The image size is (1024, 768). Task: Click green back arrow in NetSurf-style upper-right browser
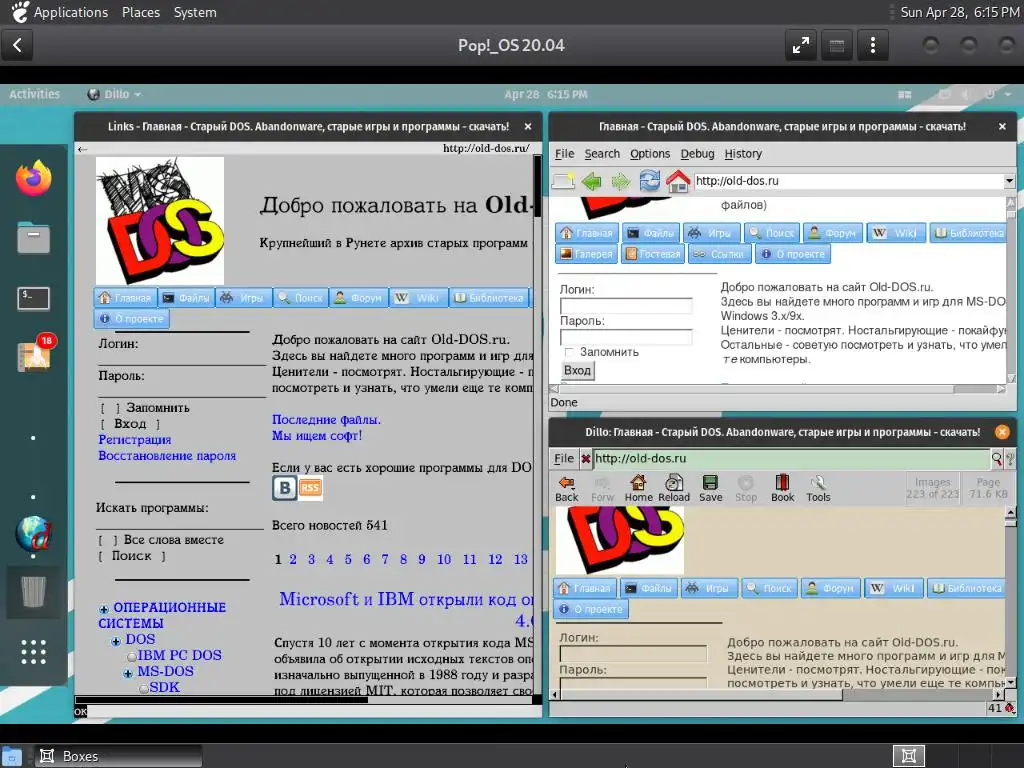point(592,181)
